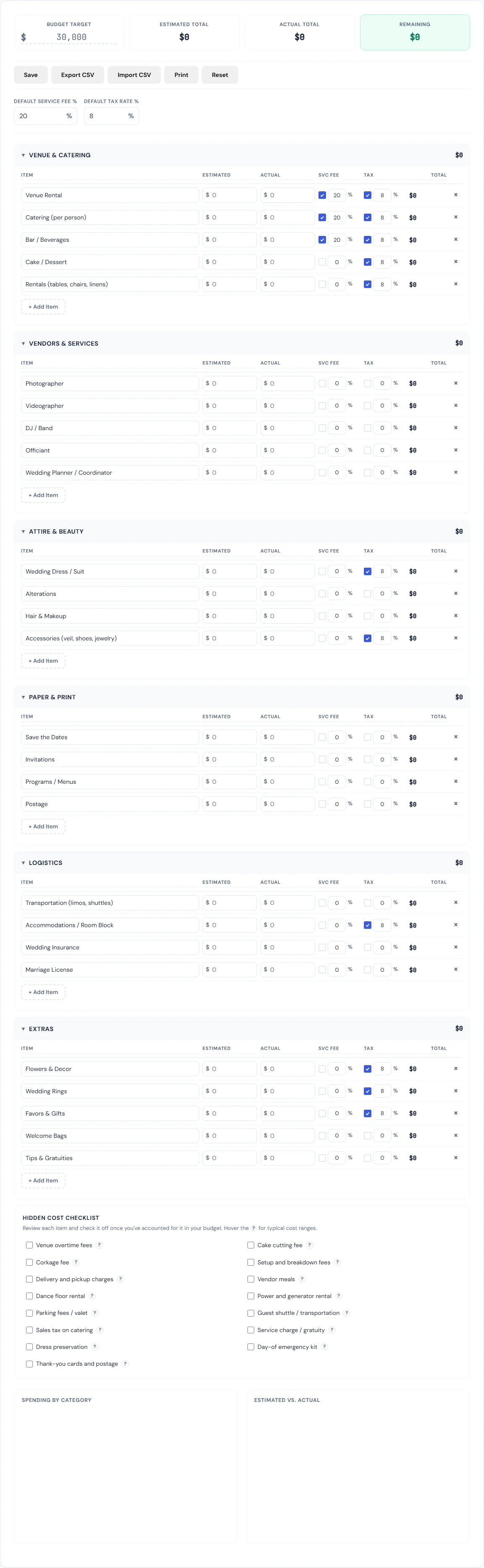Enable tax on the Photographer row
The height and width of the screenshot is (1568, 484).
click(367, 383)
